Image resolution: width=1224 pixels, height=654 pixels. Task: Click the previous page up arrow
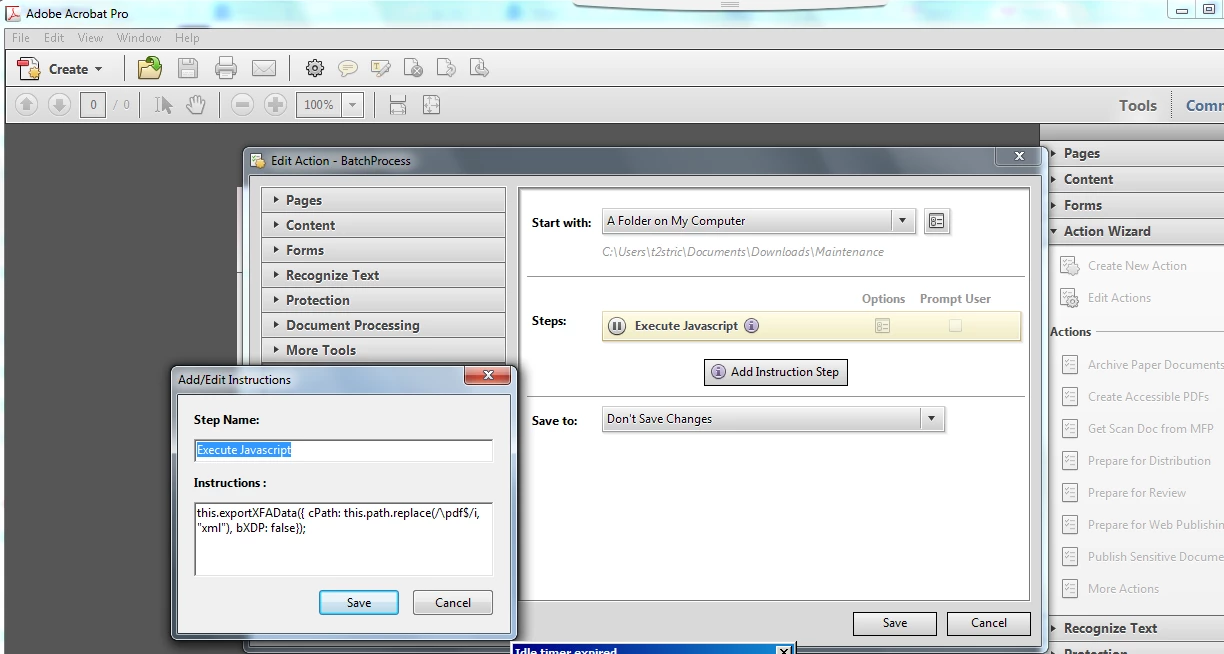27,104
